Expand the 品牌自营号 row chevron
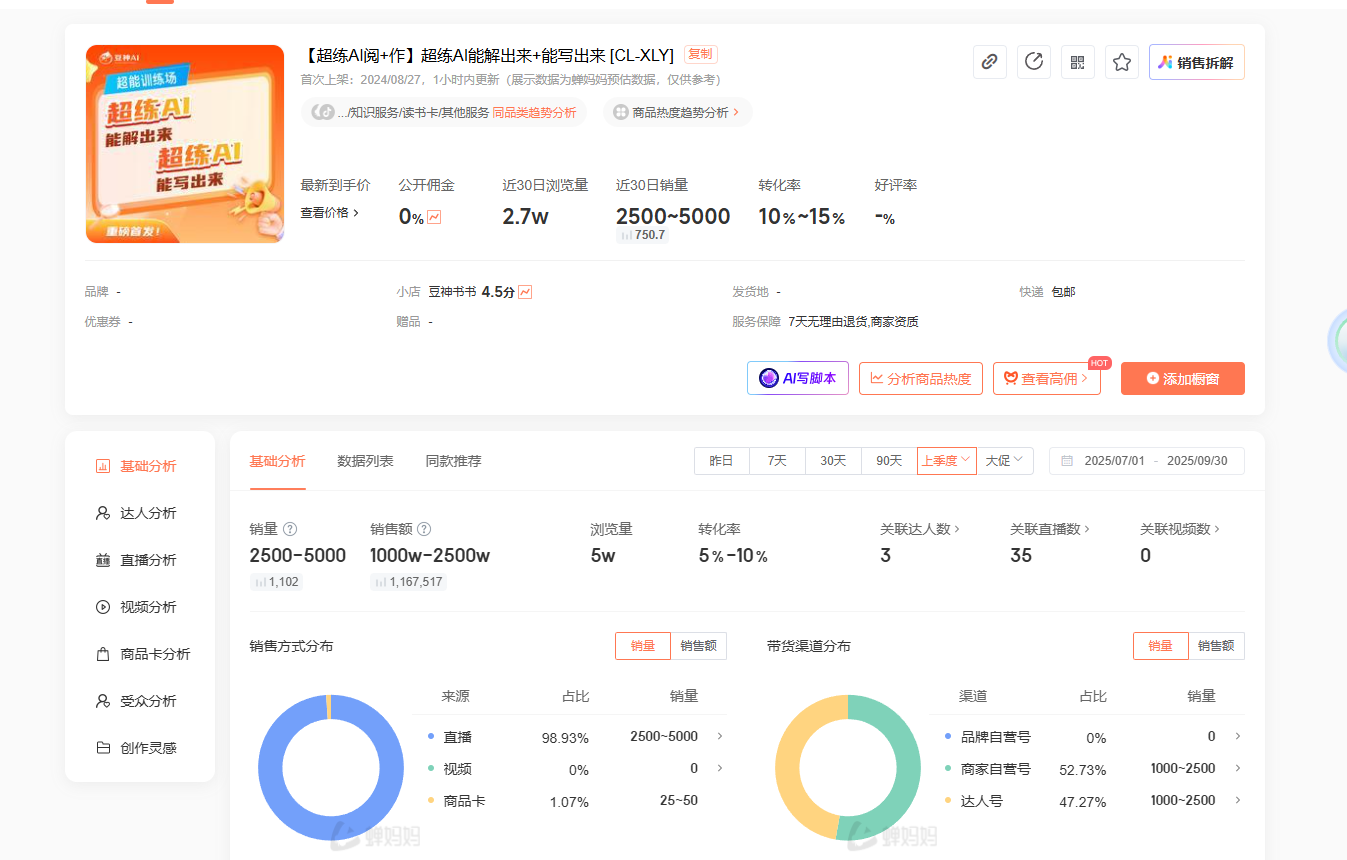The width and height of the screenshot is (1347, 860). [1238, 736]
